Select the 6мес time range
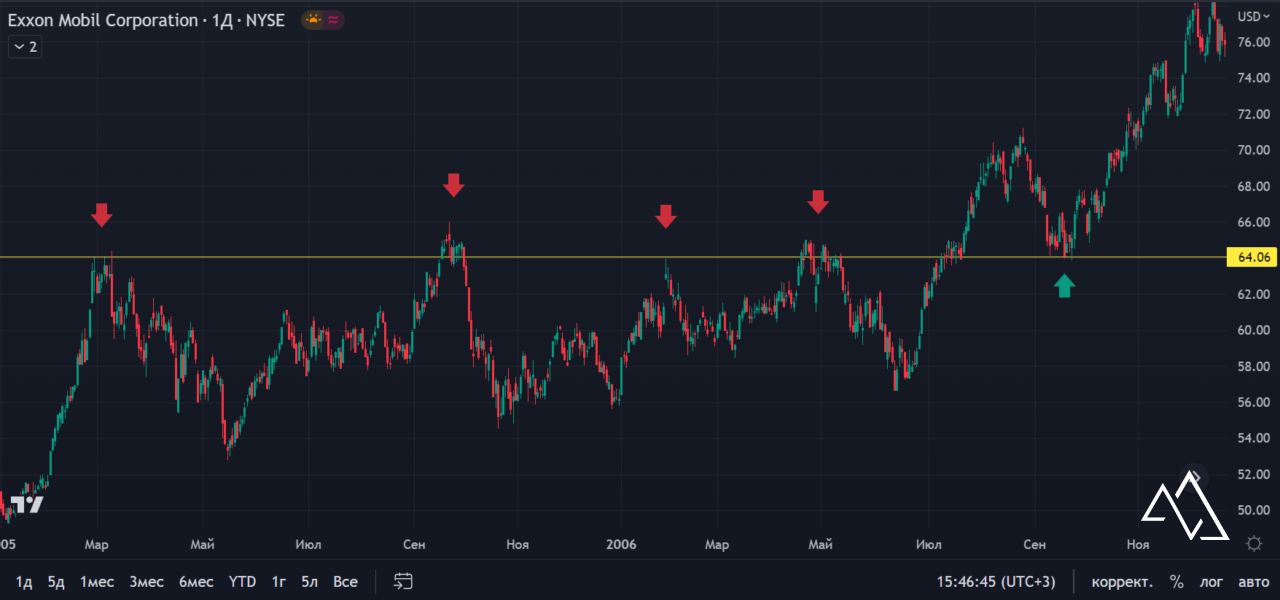 (196, 581)
